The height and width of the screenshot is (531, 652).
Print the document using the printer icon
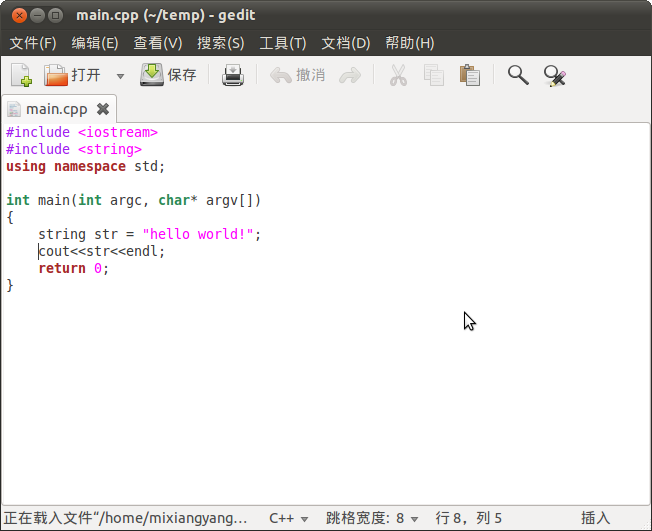[233, 75]
